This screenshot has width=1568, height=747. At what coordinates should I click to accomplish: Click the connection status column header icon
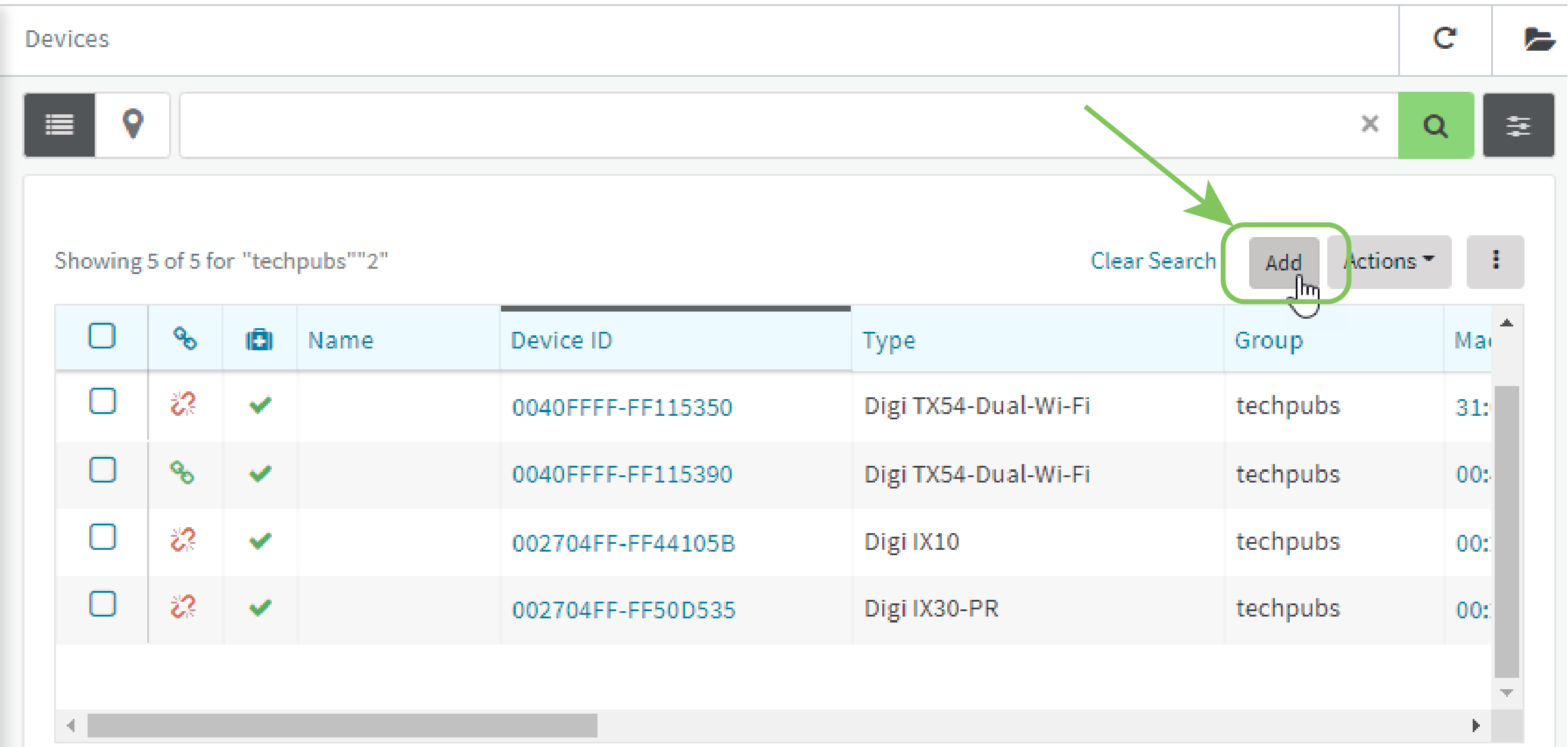185,338
